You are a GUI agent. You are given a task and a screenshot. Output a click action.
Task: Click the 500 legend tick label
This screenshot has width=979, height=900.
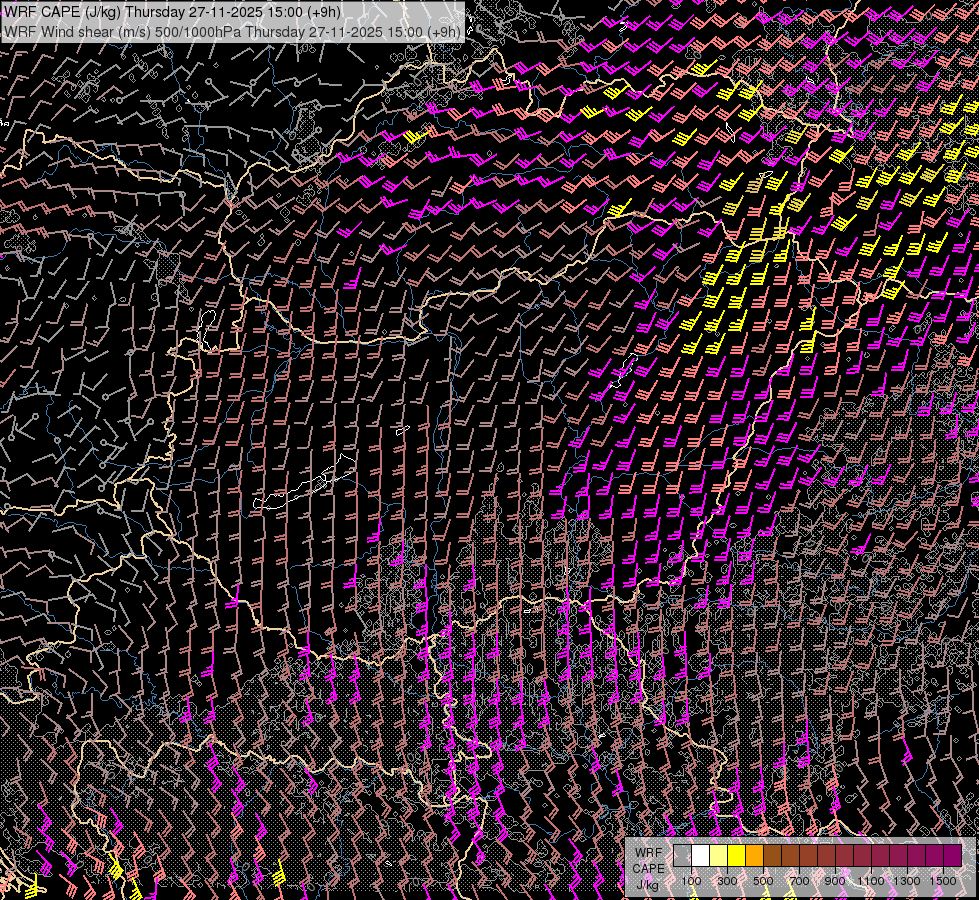pyautogui.click(x=763, y=881)
